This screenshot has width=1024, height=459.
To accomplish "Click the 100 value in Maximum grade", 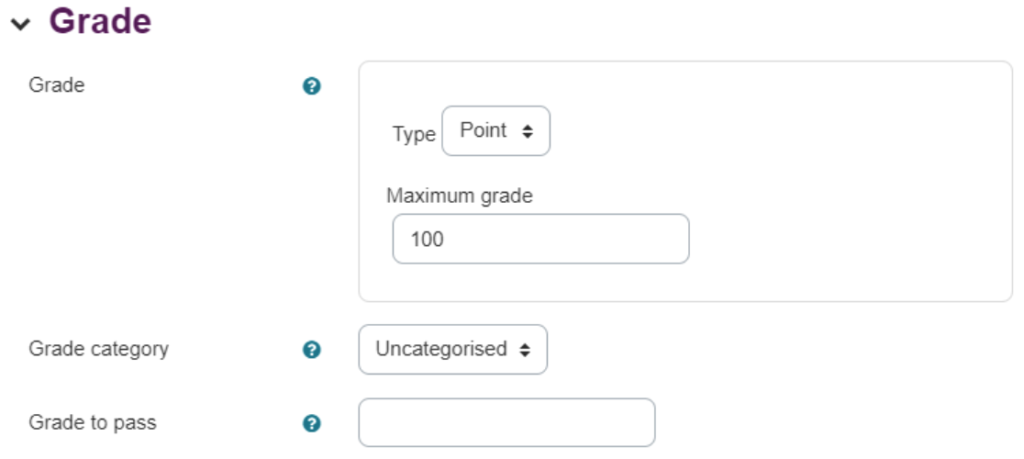I will click(427, 239).
